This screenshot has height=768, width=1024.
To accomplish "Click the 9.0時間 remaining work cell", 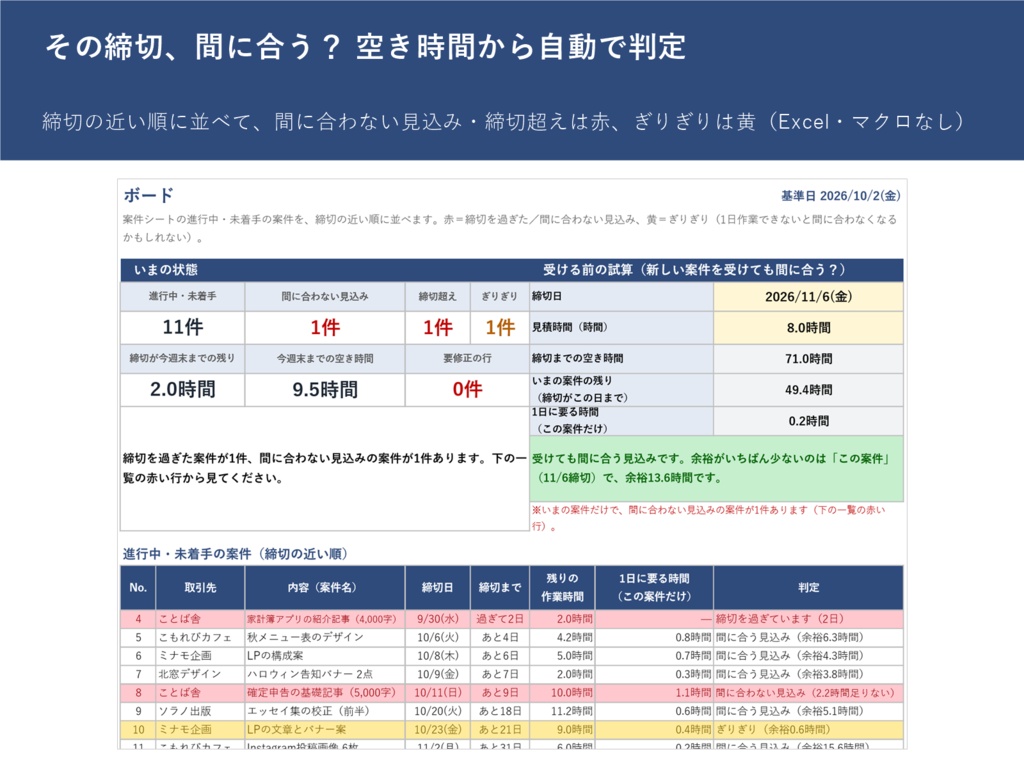I will tap(562, 729).
